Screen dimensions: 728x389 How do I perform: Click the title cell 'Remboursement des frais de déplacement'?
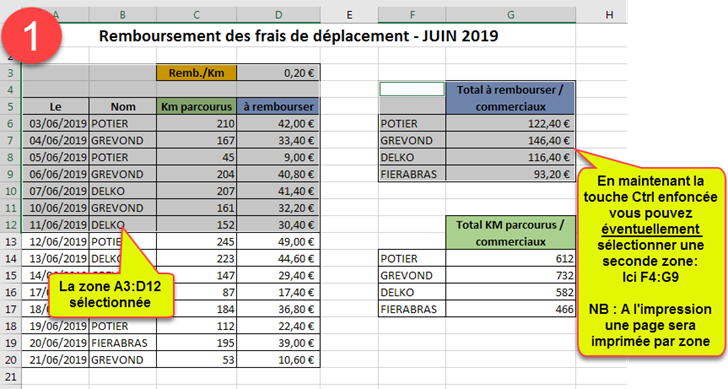click(x=299, y=35)
